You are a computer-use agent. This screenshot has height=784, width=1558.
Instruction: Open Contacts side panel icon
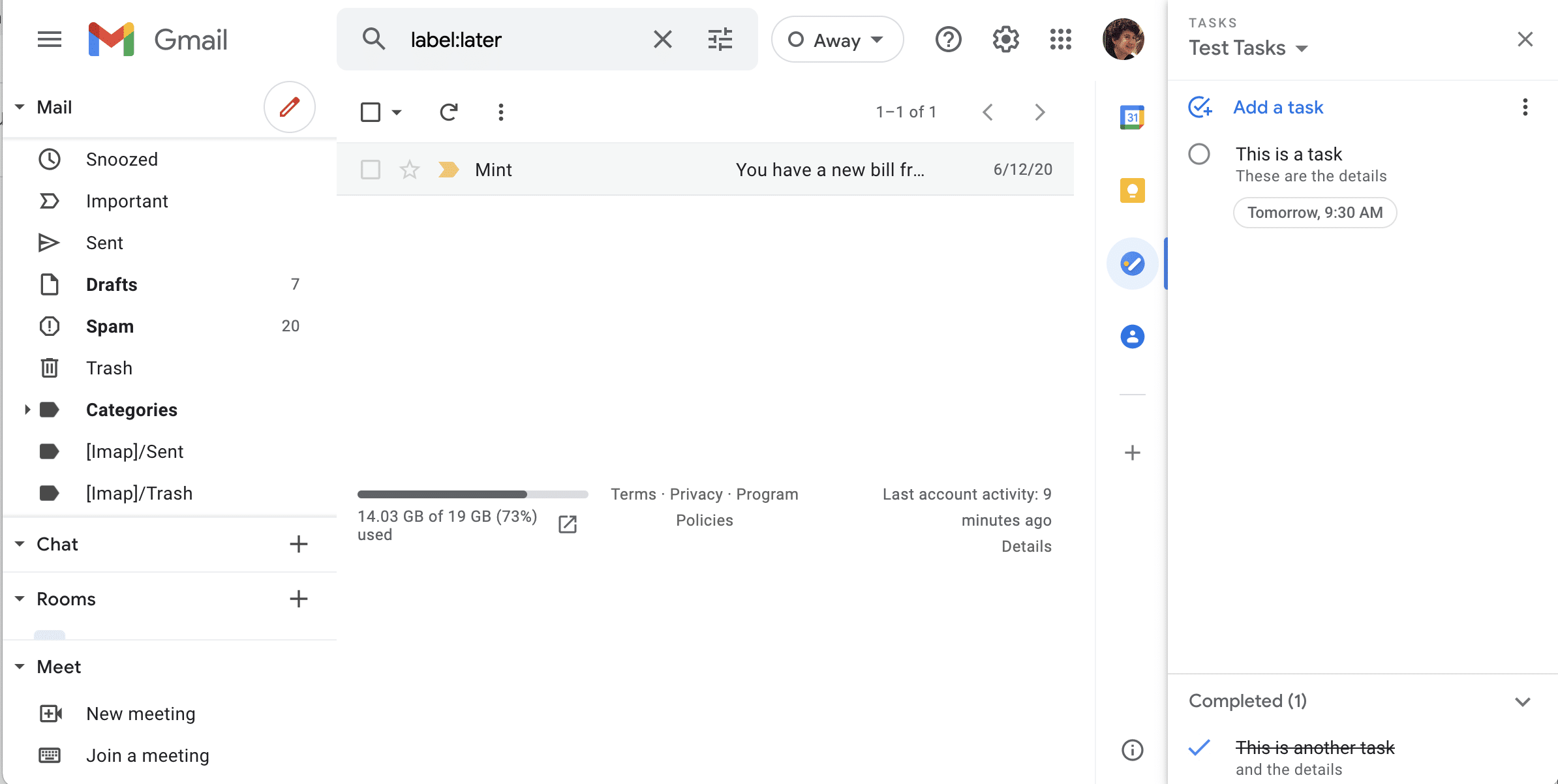coord(1132,337)
